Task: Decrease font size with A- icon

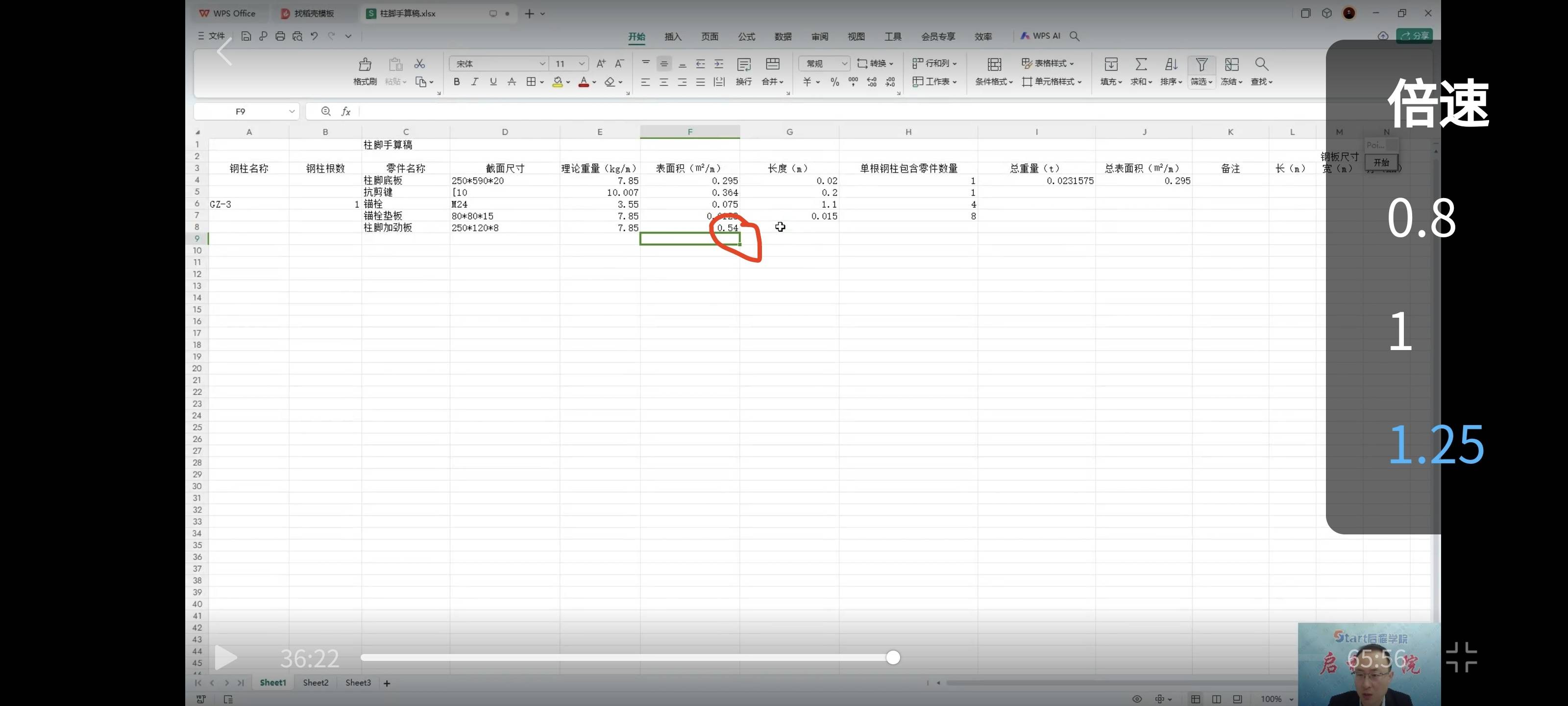Action: [x=619, y=63]
